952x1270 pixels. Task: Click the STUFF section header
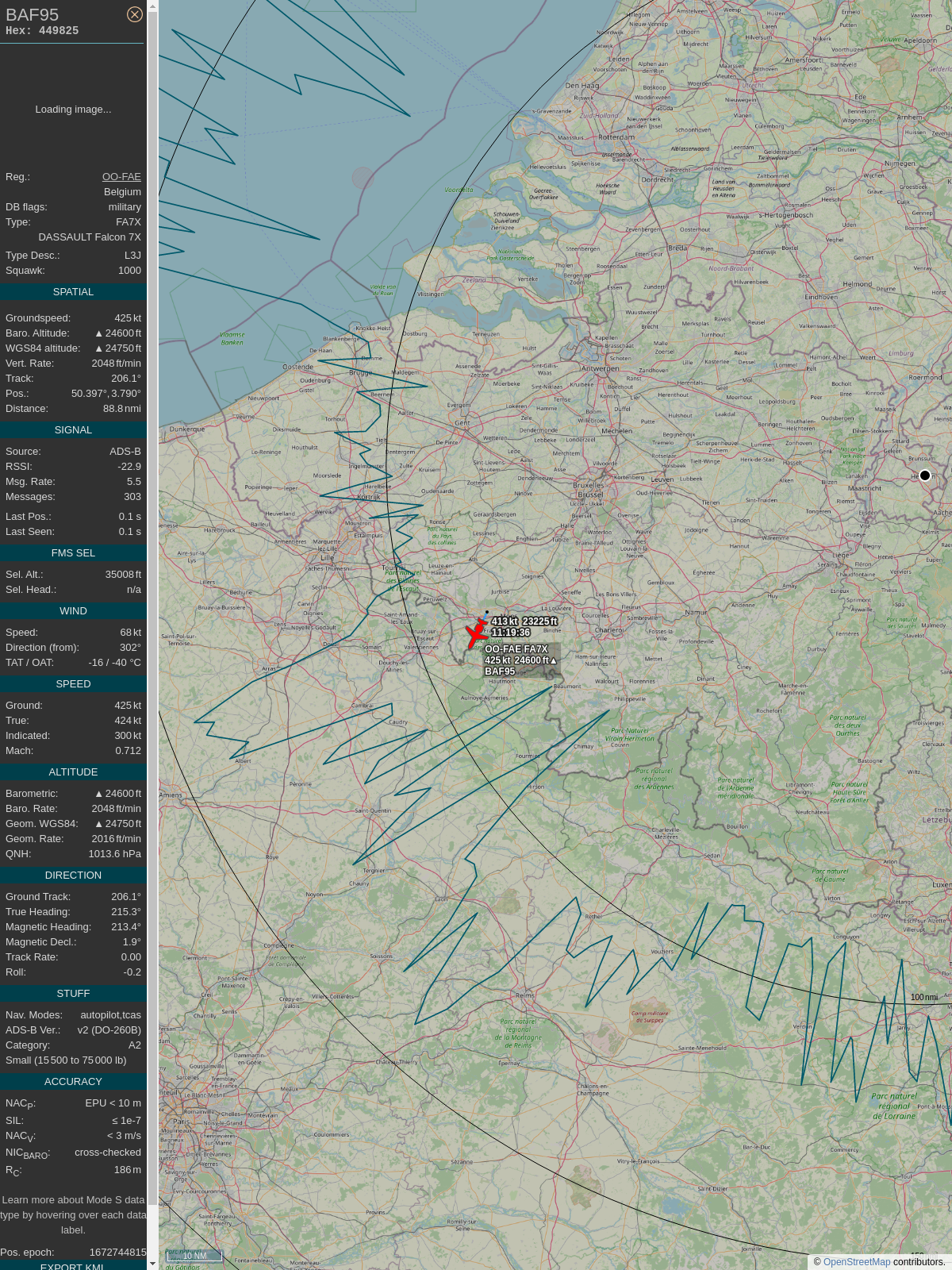coord(73,994)
